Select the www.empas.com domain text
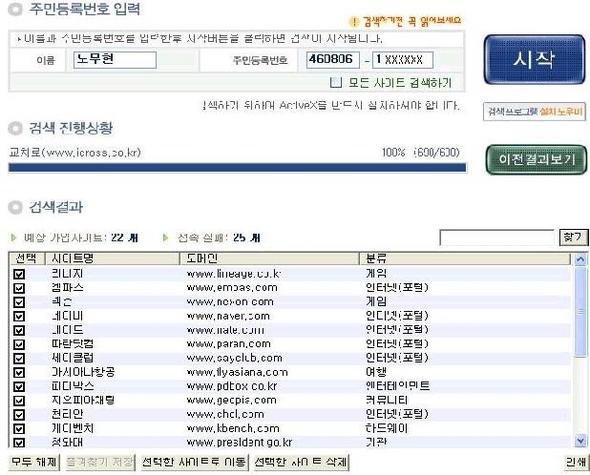Image resolution: width=590 pixels, height=475 pixels. coord(232,288)
